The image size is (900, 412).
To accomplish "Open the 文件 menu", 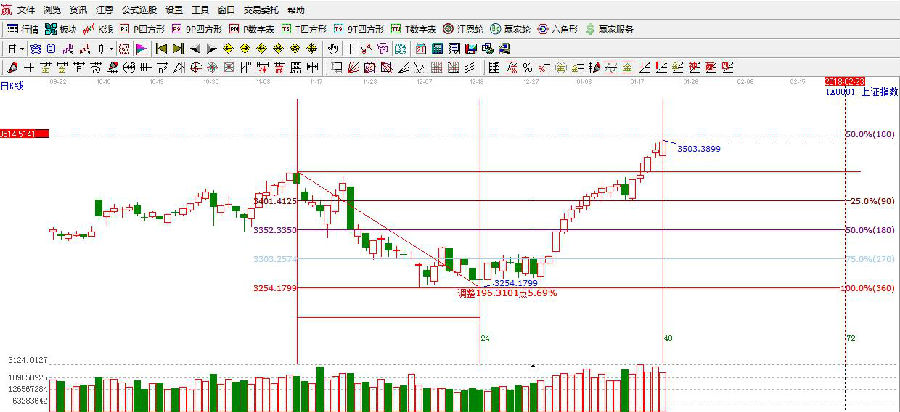I will (x=25, y=9).
